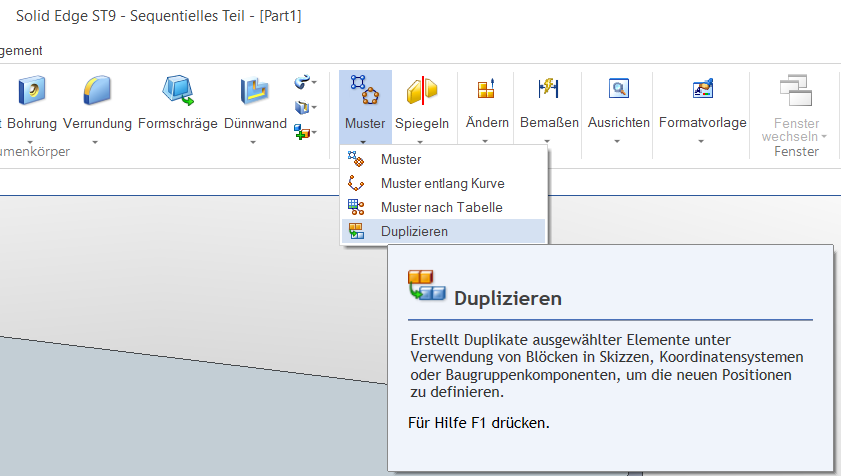Open the Formatvorlage style icon

703,89
